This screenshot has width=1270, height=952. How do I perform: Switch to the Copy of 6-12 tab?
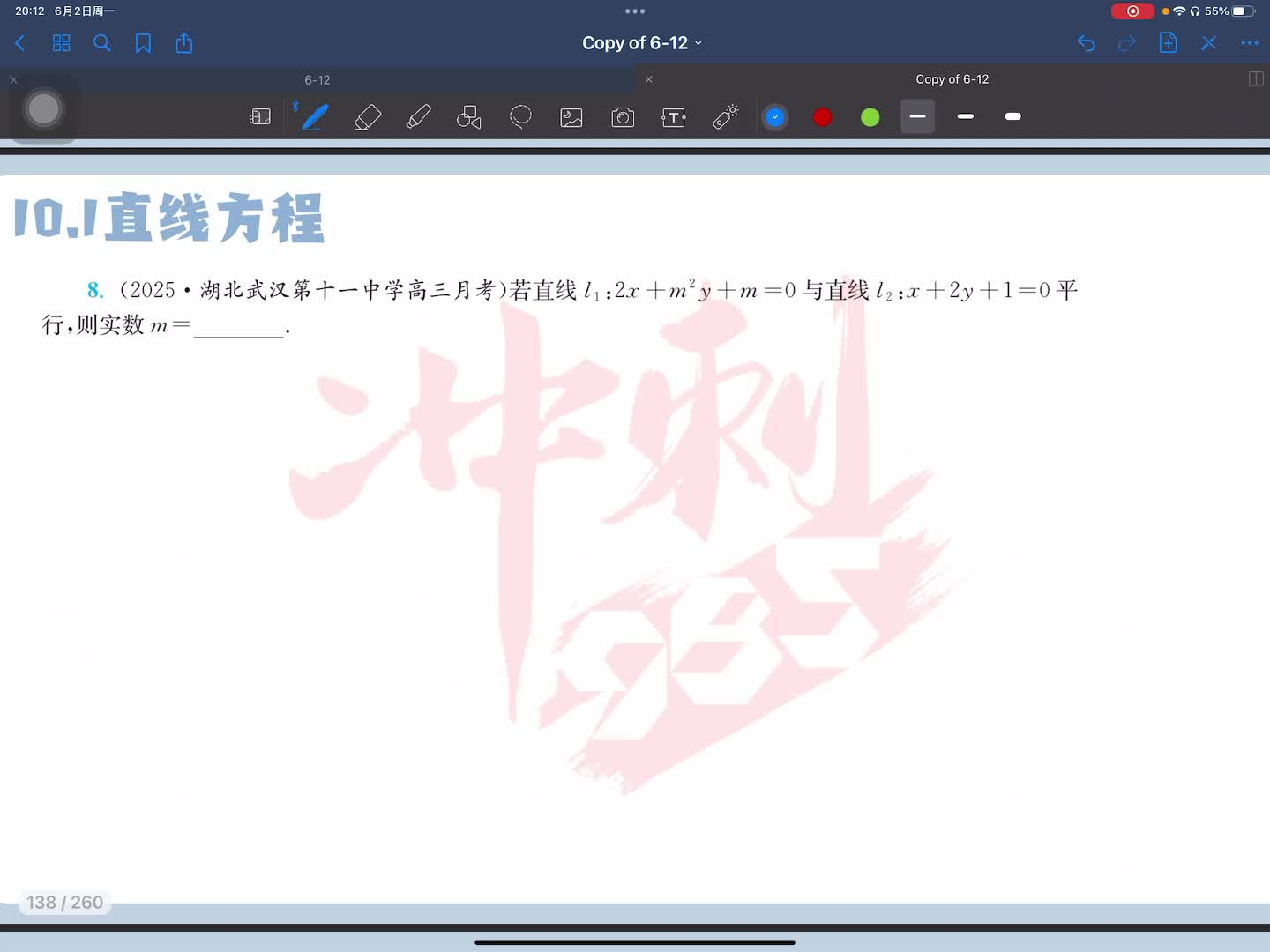[x=952, y=79]
